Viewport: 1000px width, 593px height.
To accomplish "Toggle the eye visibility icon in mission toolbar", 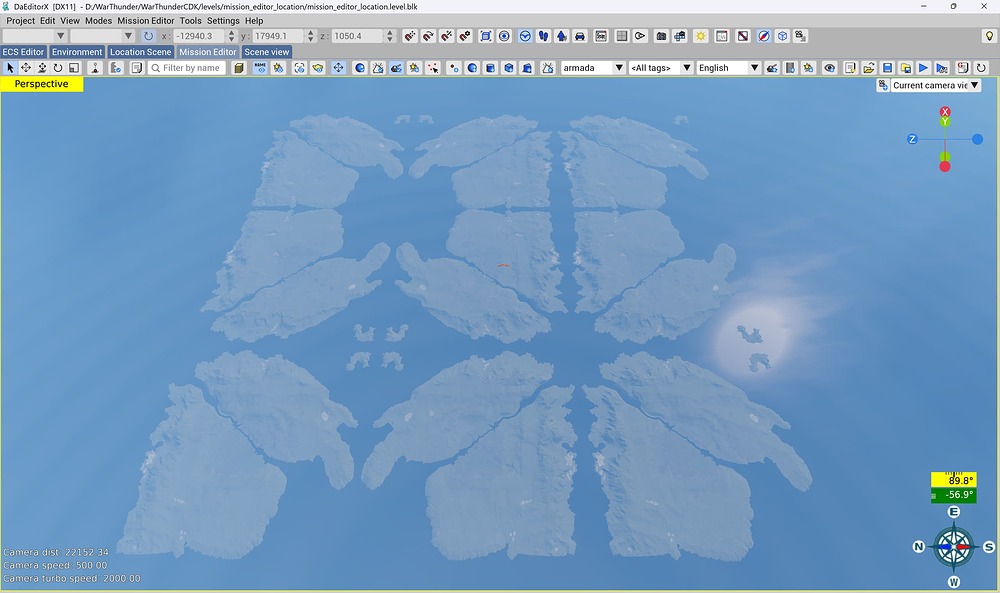I will pos(829,68).
